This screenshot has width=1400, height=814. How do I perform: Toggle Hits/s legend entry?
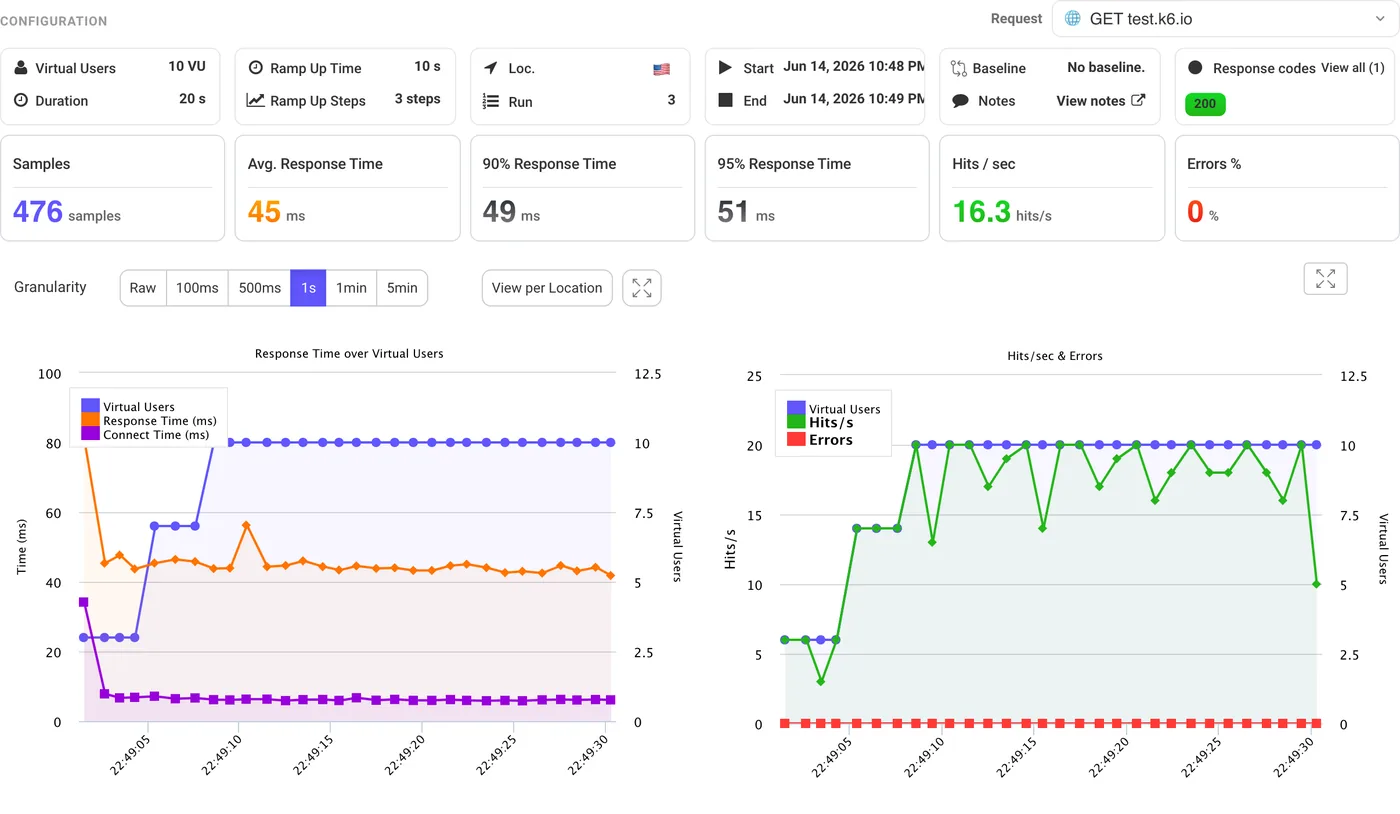click(820, 423)
